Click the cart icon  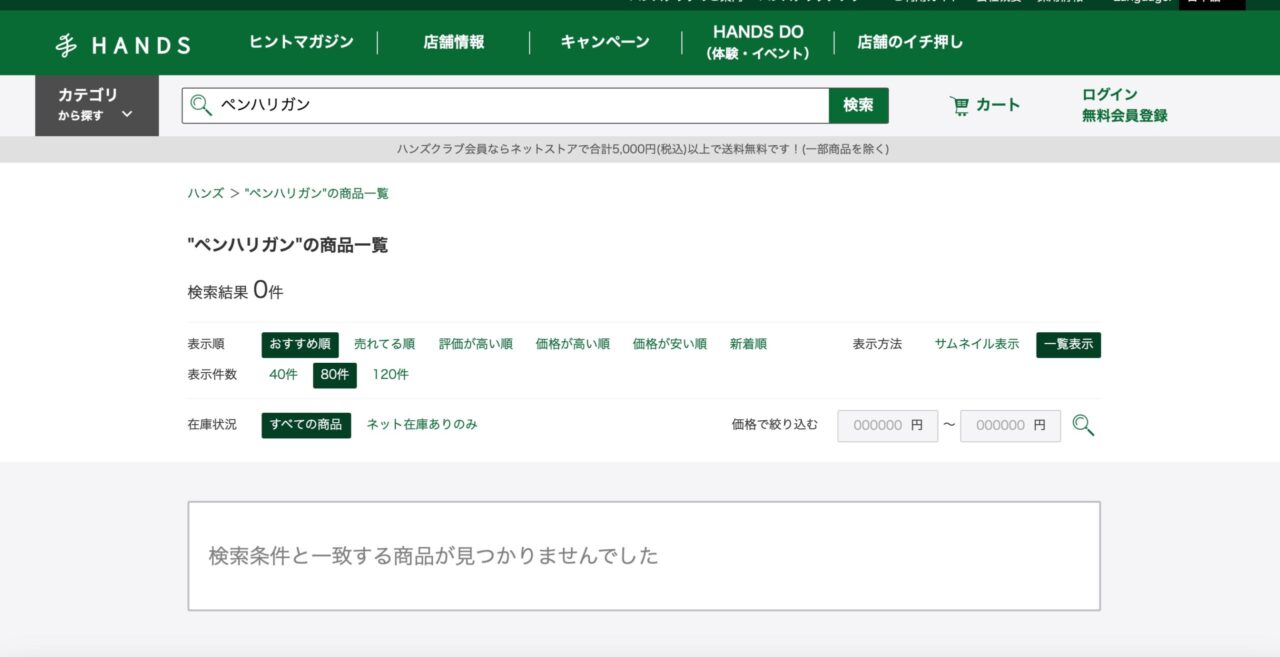pyautogui.click(x=960, y=105)
